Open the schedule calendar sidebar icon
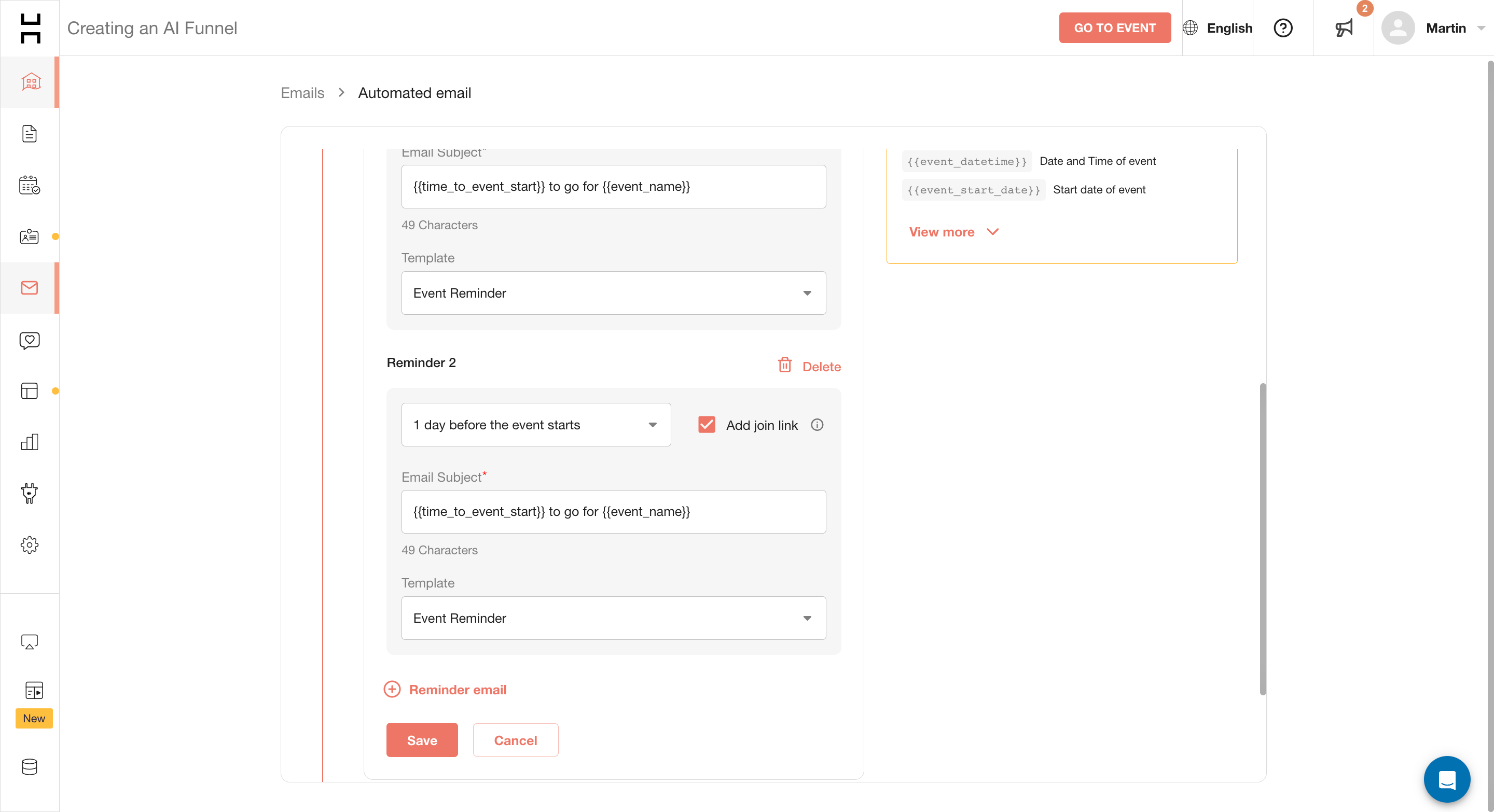This screenshot has height=812, width=1494. coord(30,186)
